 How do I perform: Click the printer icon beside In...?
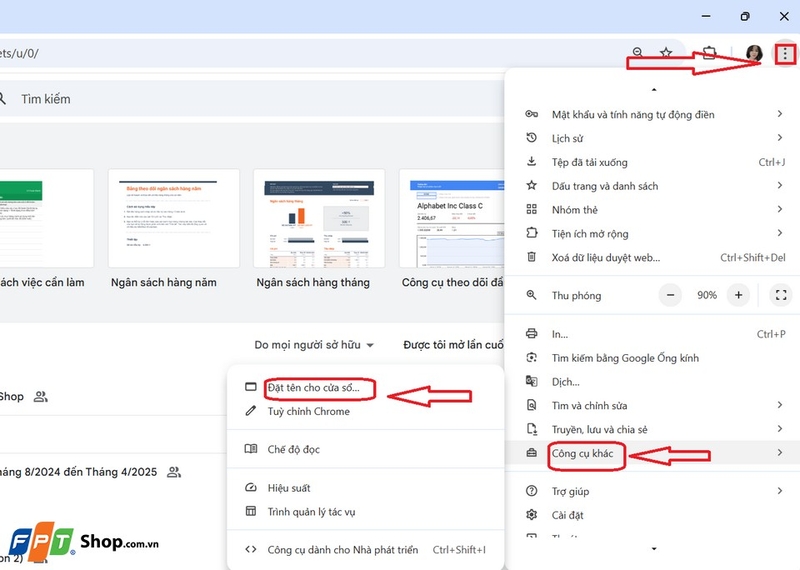pyautogui.click(x=532, y=334)
